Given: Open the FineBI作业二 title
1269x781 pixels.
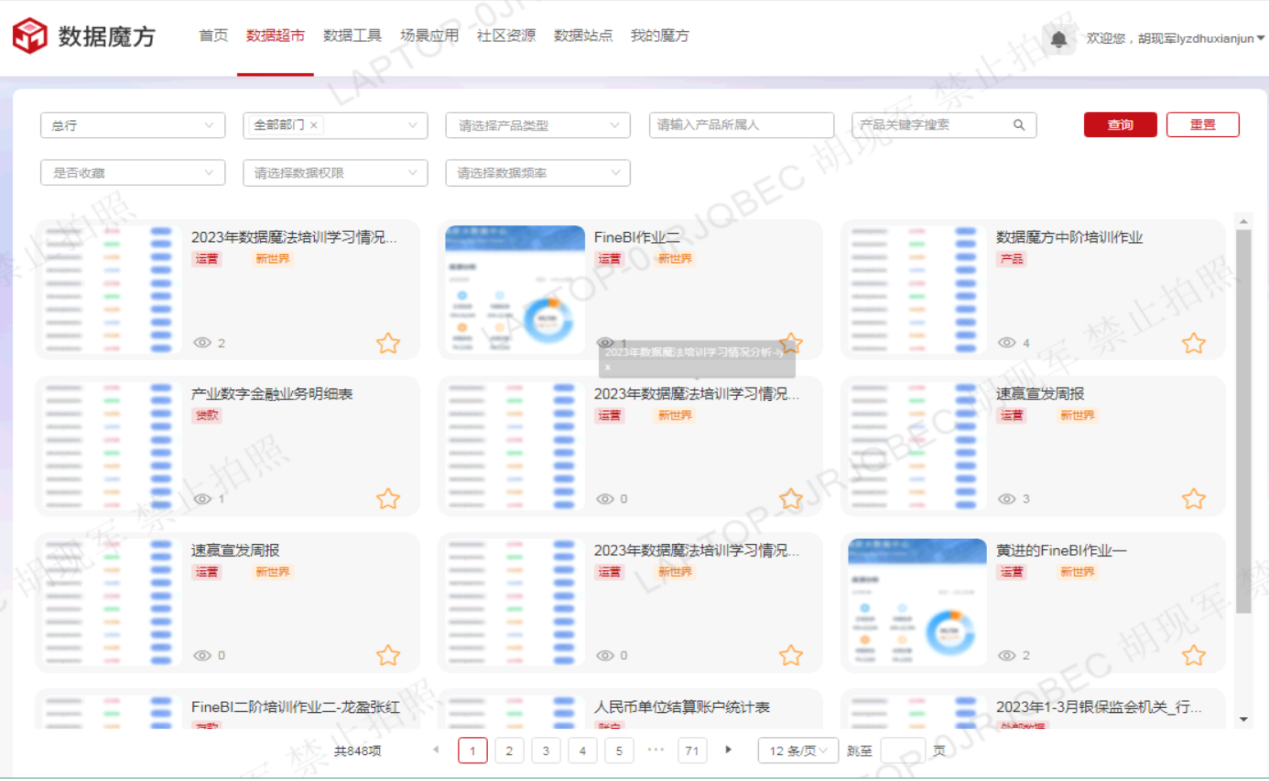Looking at the screenshot, I should click(x=637, y=237).
